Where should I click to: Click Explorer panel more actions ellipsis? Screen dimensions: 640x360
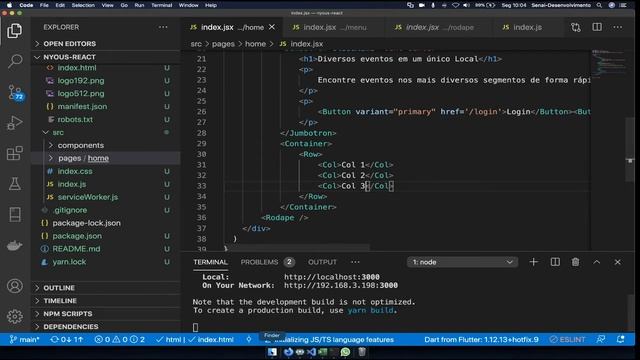[x=163, y=27]
